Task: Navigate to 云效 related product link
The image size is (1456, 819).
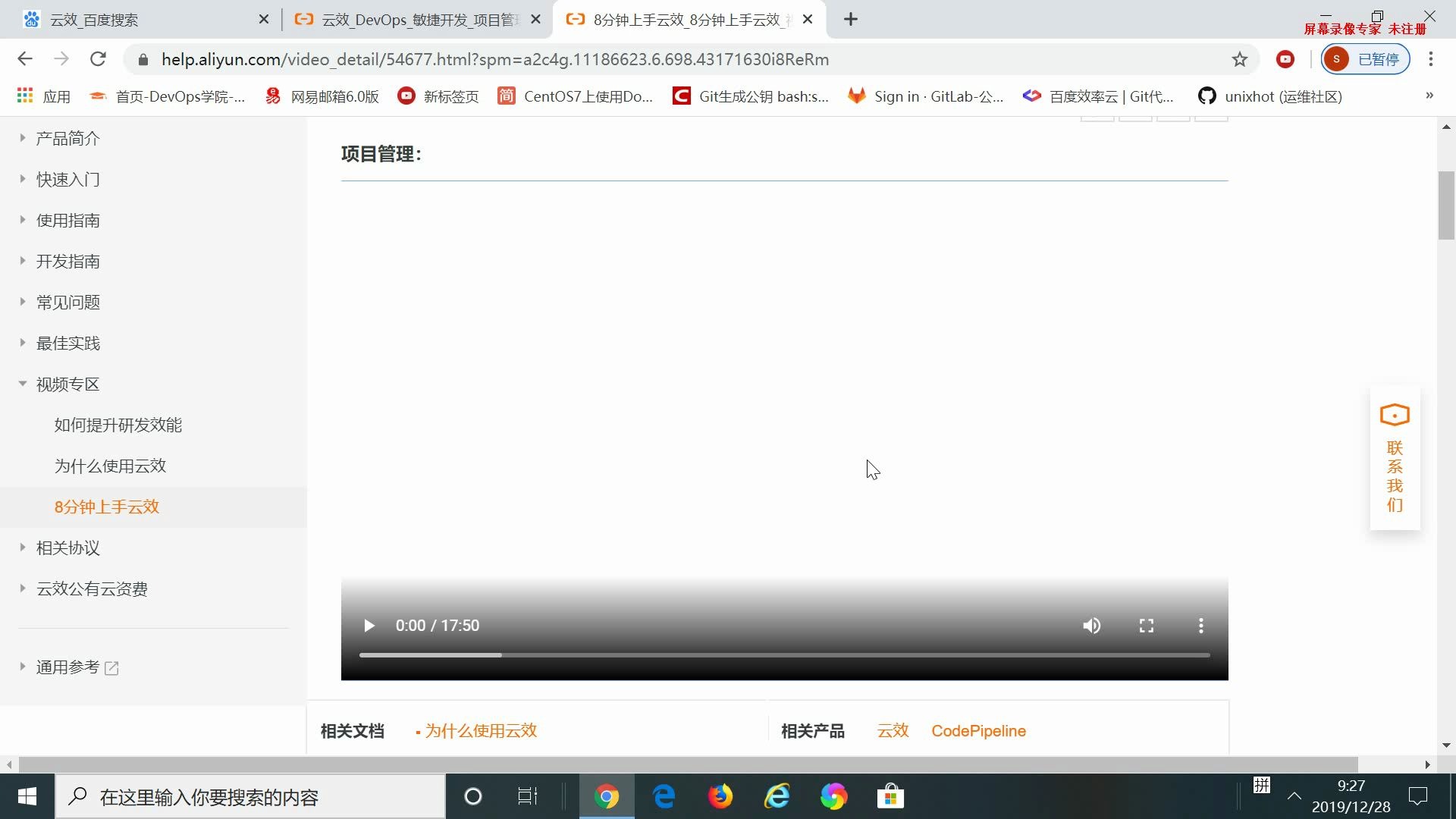Action: (x=891, y=730)
